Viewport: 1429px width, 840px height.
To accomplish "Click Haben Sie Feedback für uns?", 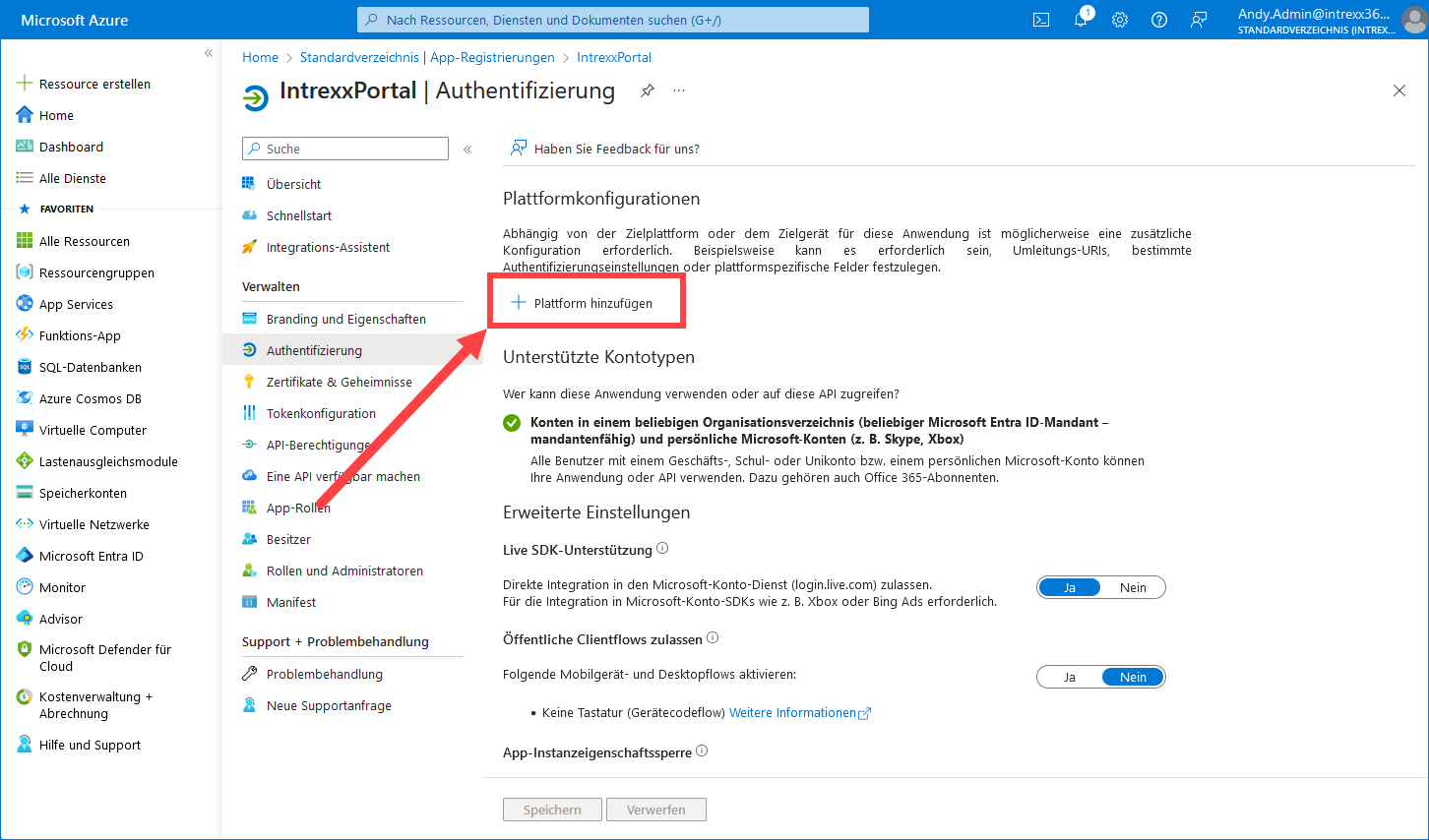I will pyautogui.click(x=605, y=149).
